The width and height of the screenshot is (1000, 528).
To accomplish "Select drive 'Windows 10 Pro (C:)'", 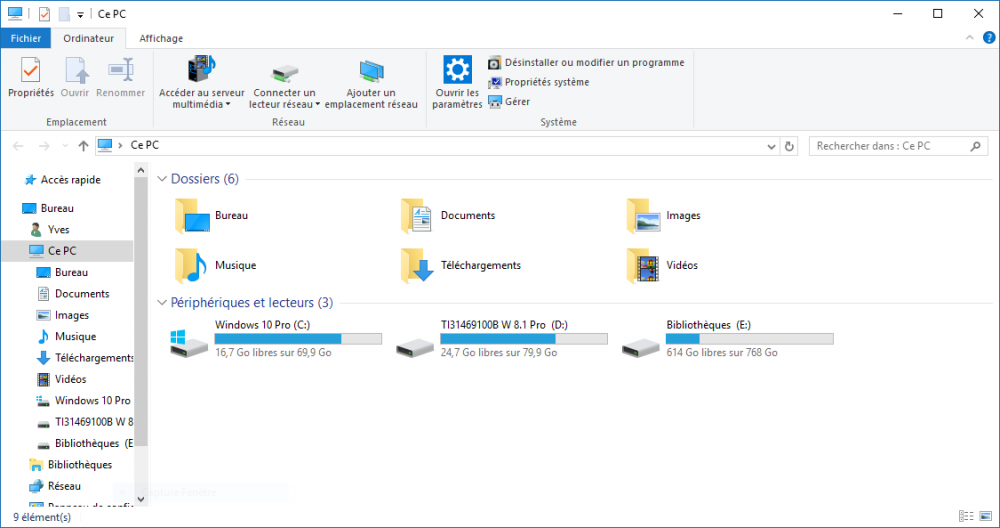I will tap(276, 339).
